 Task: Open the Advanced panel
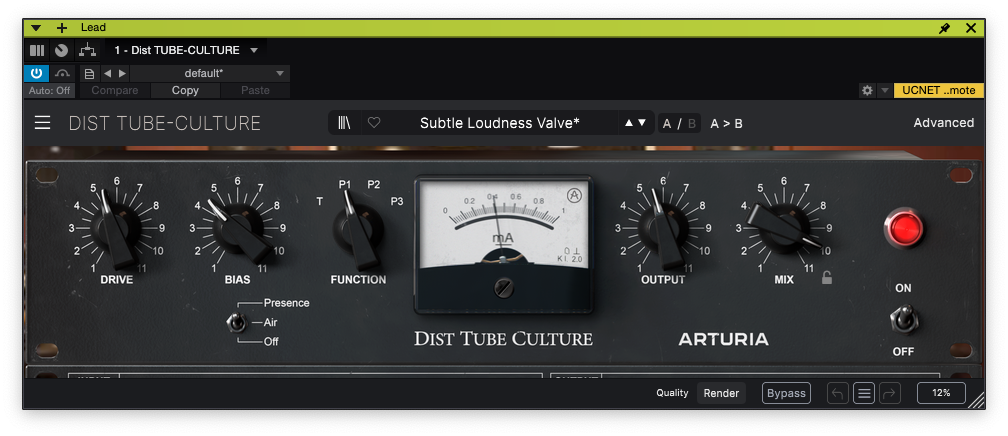click(944, 123)
